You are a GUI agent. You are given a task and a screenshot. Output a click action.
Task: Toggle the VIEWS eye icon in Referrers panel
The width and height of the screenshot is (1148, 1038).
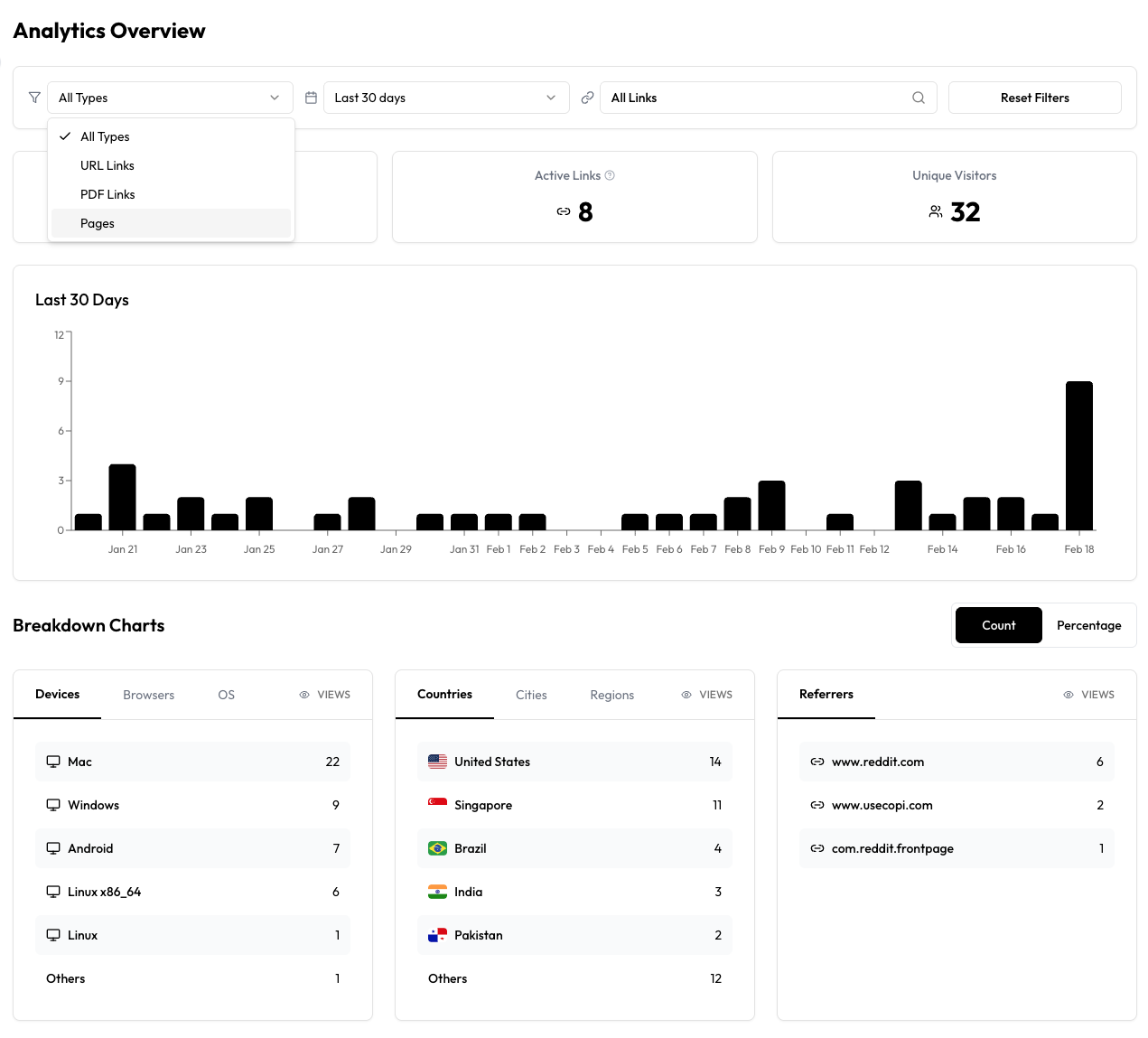(1068, 694)
